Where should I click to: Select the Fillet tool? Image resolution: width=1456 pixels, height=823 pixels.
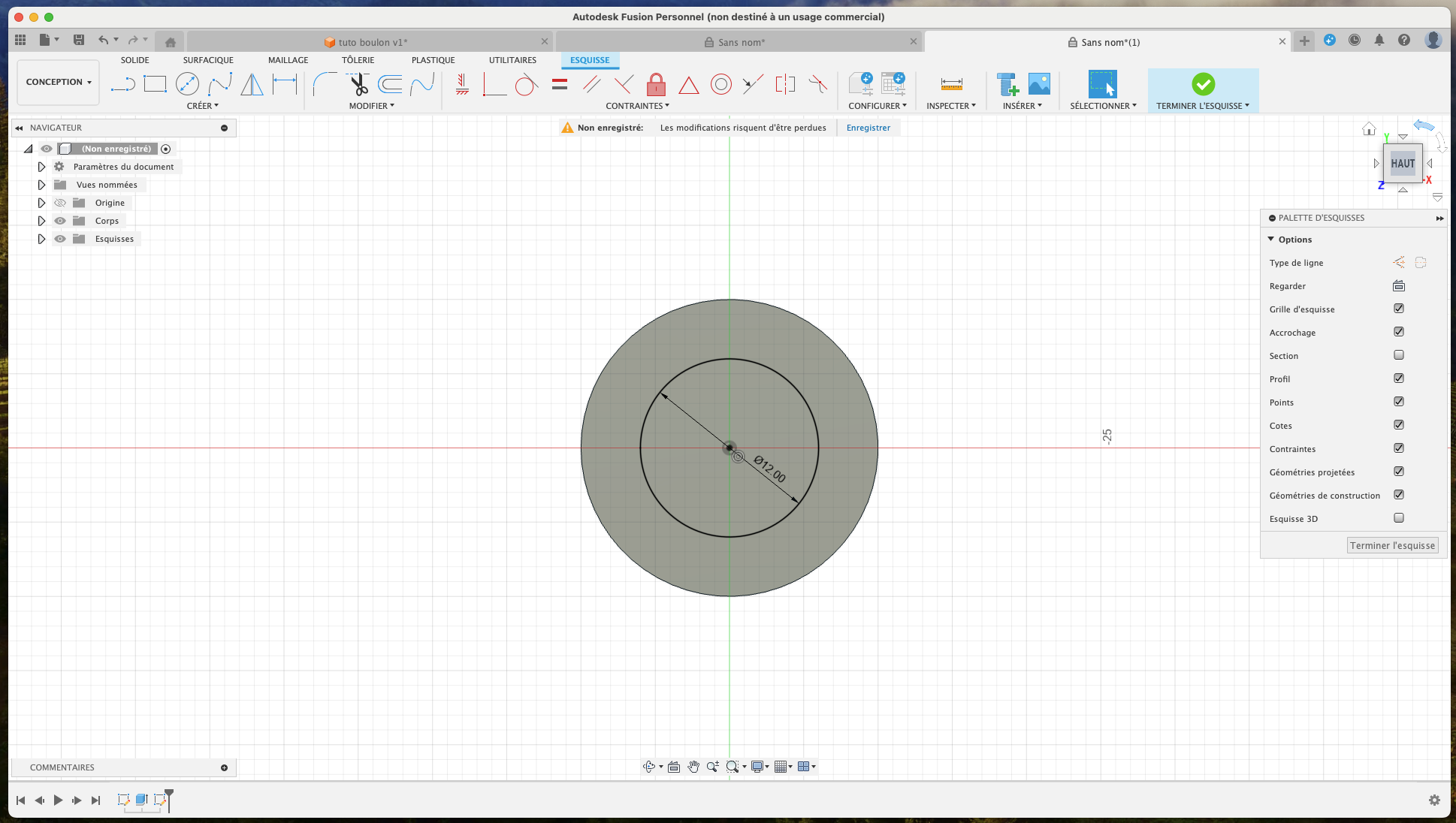pos(325,84)
